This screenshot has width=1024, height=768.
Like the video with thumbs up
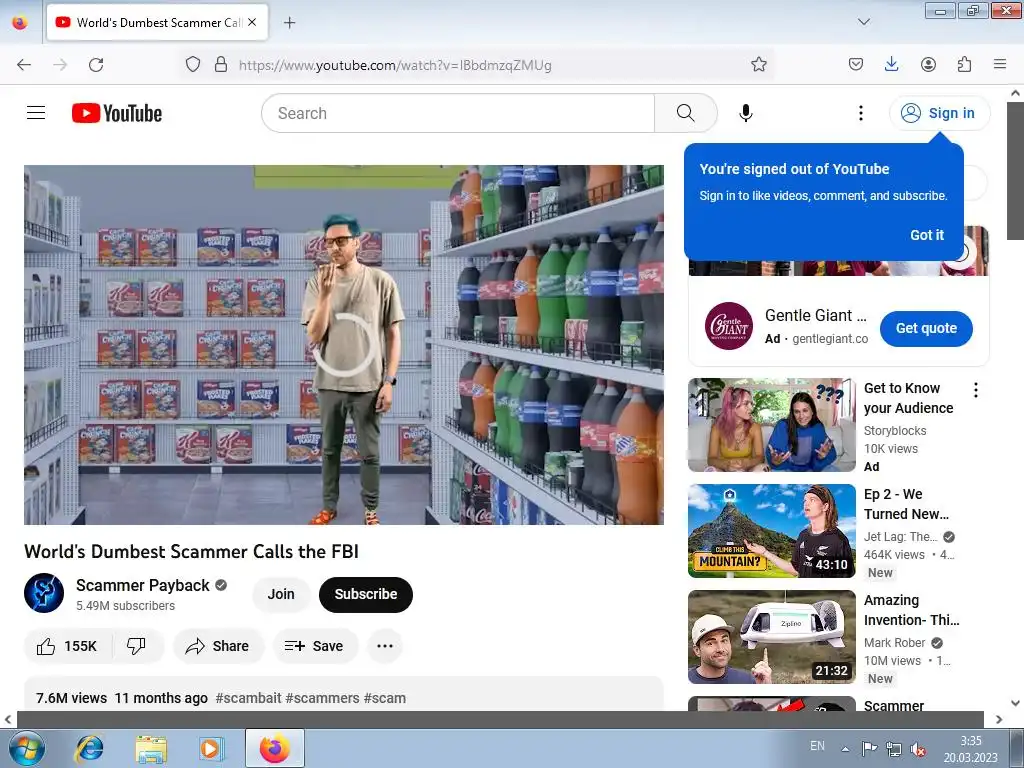(x=67, y=646)
